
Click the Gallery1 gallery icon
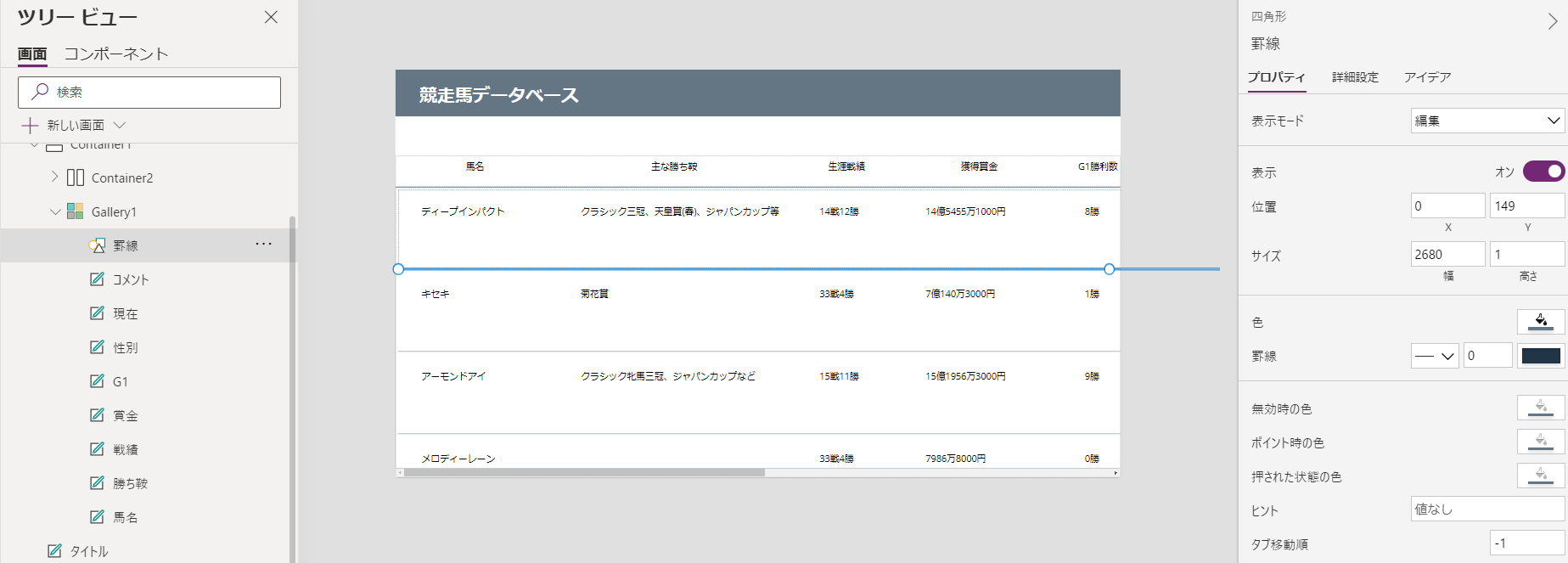click(x=76, y=211)
